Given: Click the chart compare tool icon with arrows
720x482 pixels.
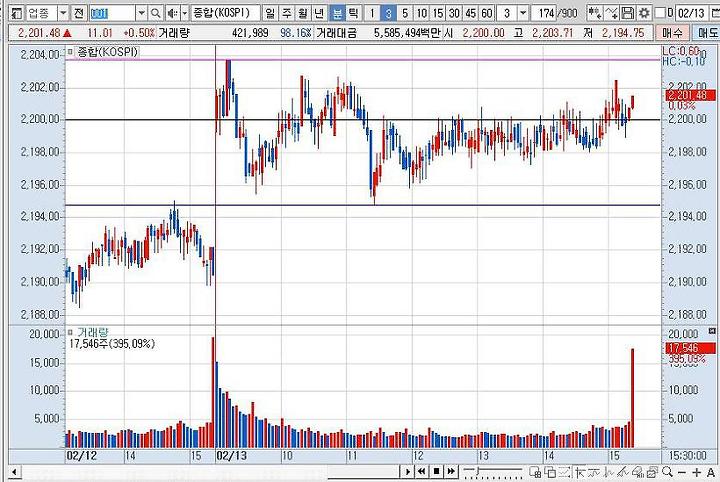Looking at the screenshot, I should pos(595,13).
